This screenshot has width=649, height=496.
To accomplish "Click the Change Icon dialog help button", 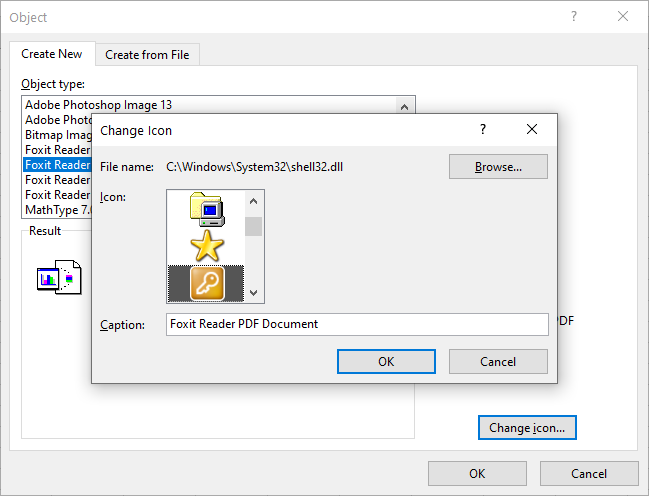I will 483,129.
